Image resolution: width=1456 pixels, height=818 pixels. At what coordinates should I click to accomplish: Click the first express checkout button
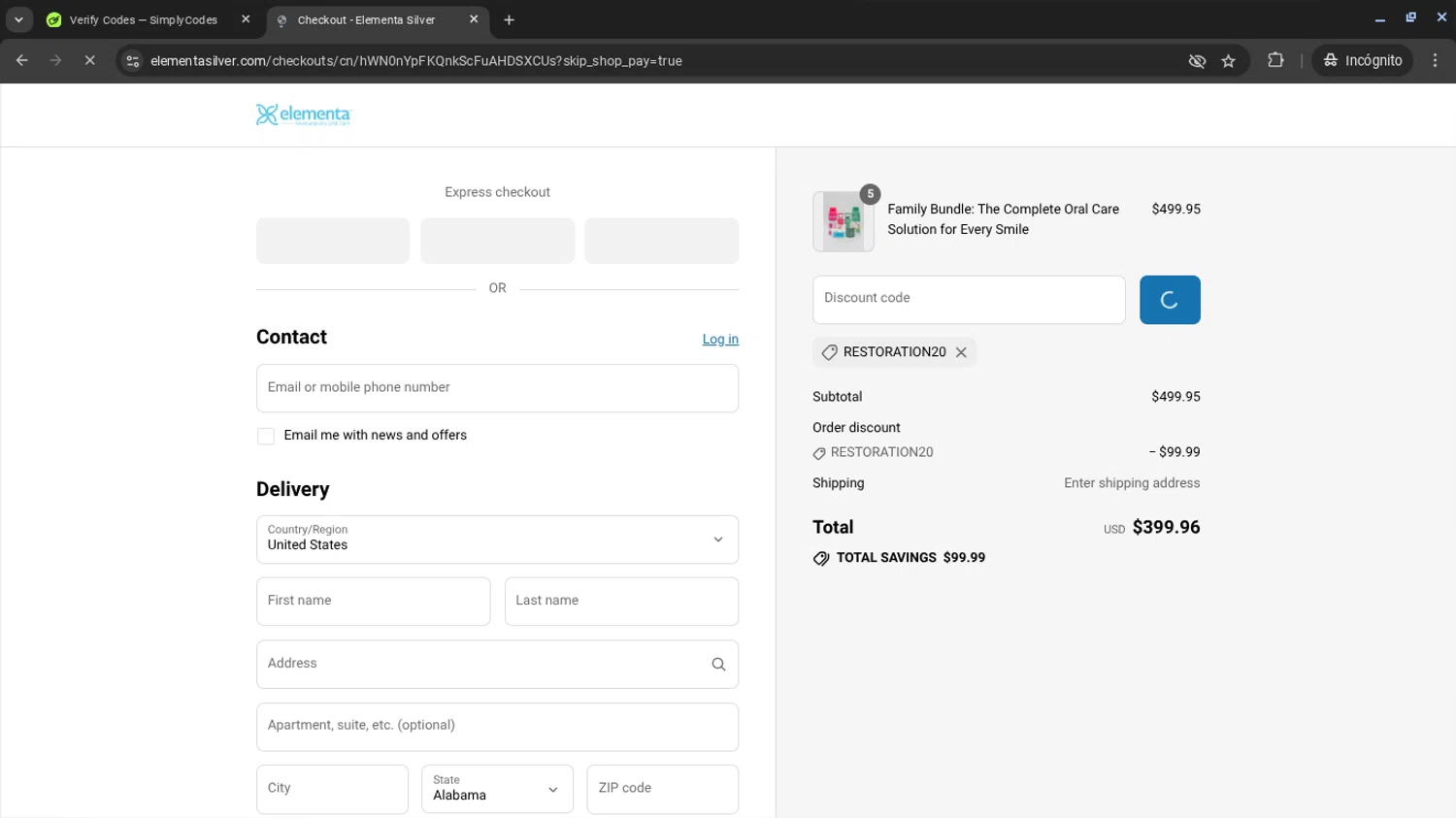pos(333,241)
